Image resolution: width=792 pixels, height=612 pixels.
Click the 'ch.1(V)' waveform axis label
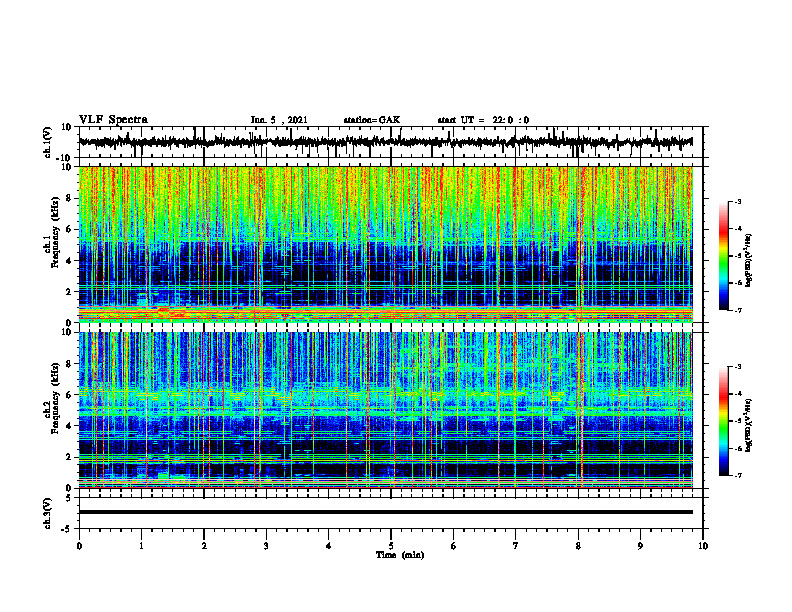click(48, 142)
